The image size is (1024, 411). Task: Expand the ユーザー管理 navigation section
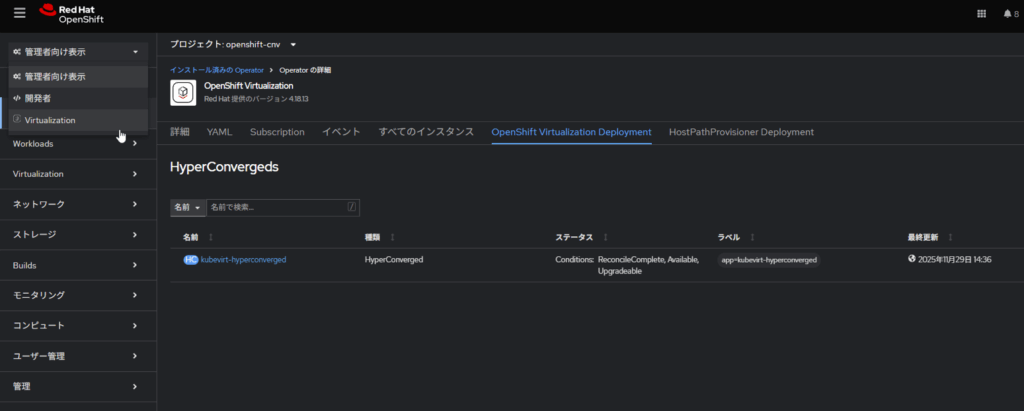coord(78,356)
